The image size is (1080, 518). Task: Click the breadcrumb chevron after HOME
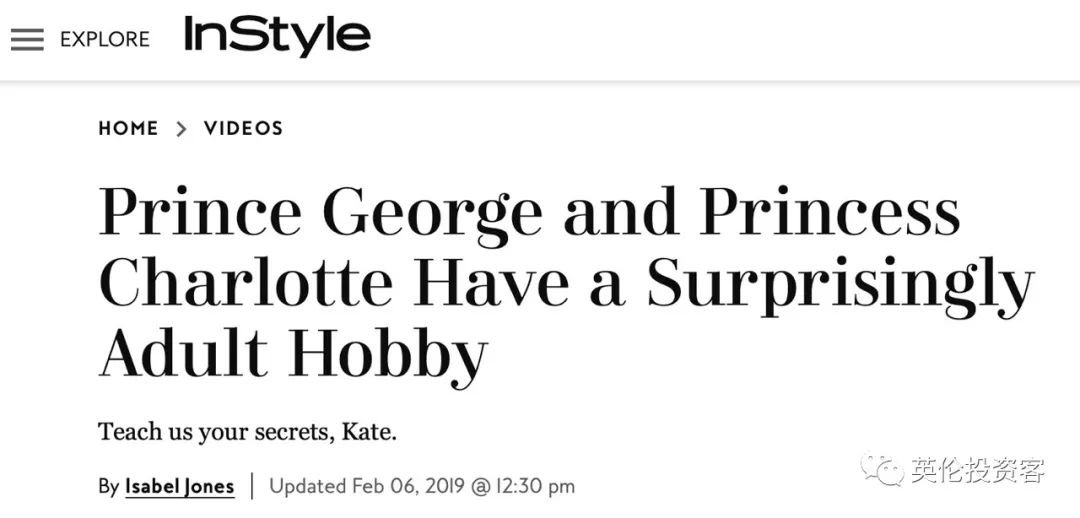[x=181, y=128]
